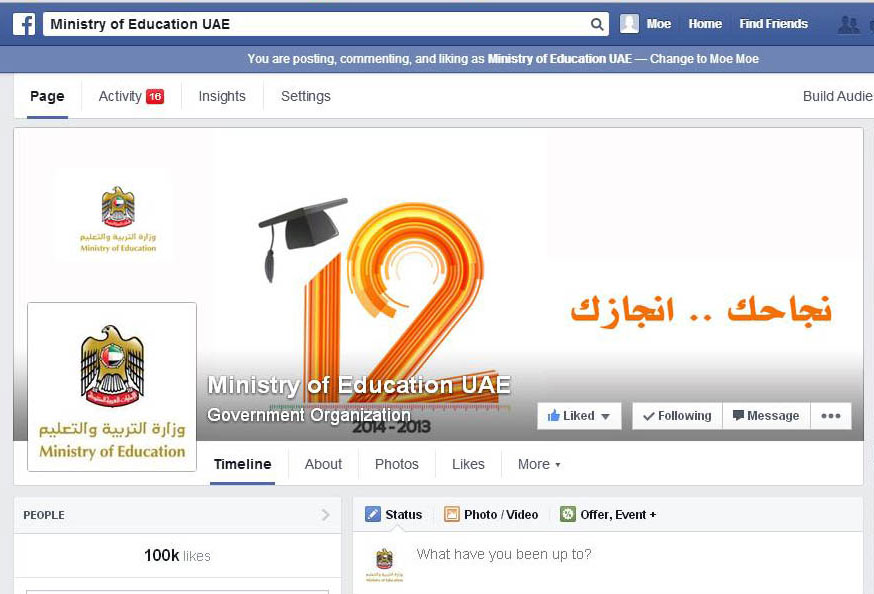This screenshot has width=874, height=594.
Task: Go to the About tab
Action: tap(323, 464)
